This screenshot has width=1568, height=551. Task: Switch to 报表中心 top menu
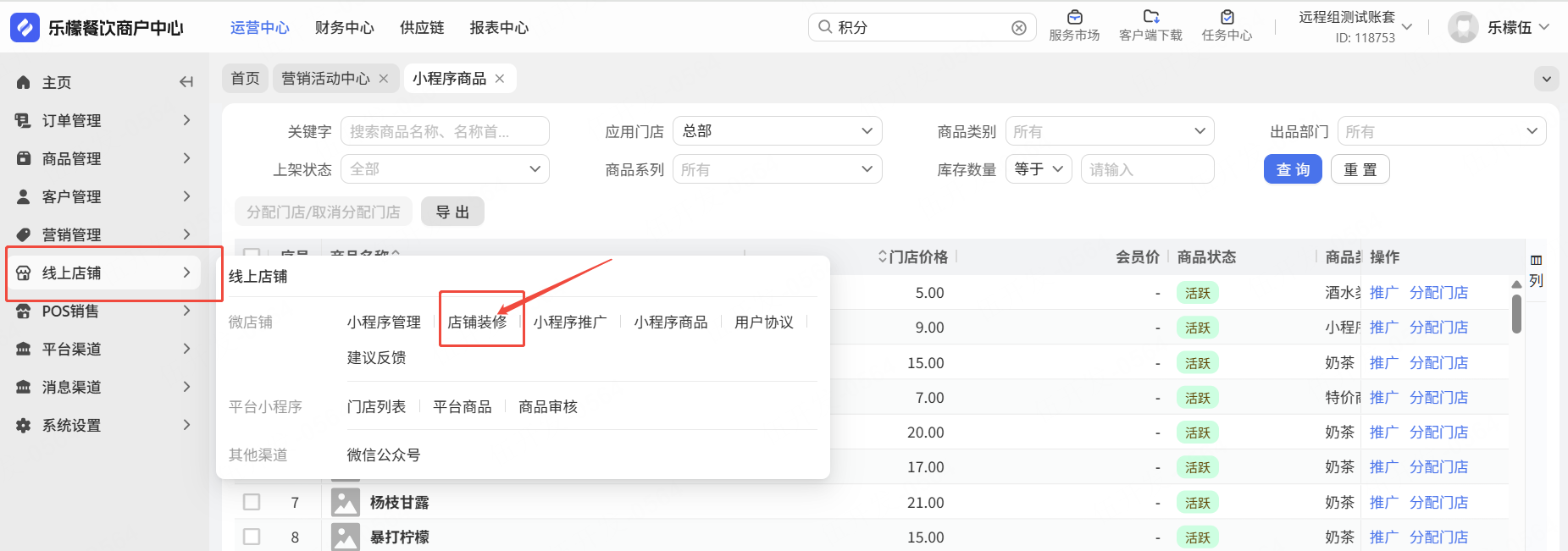[x=500, y=28]
